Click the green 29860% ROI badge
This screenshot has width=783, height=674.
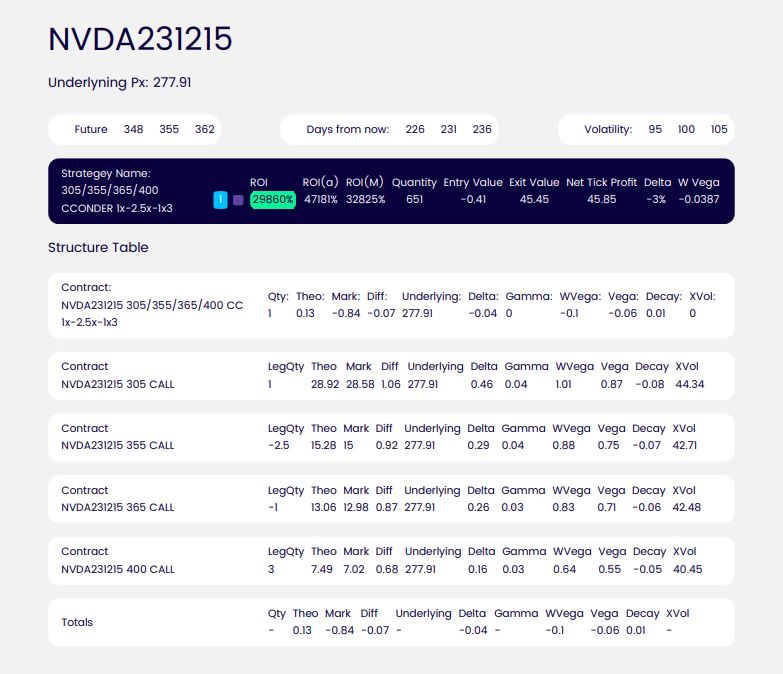click(x=273, y=200)
